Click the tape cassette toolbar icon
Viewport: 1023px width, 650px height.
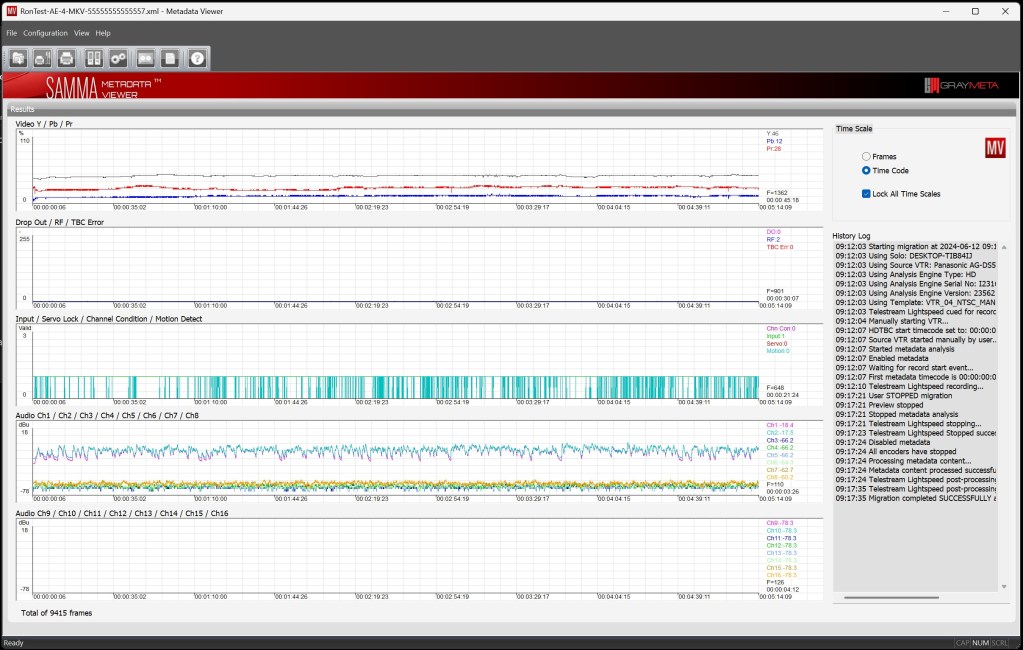(146, 58)
